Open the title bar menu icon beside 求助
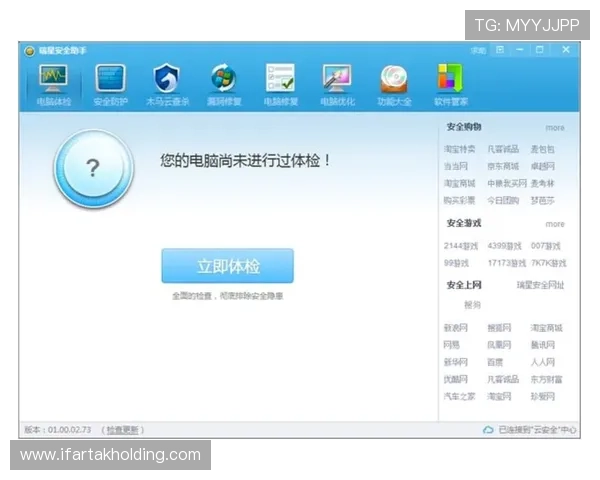Viewport: 600px width, 480px height. (500, 50)
